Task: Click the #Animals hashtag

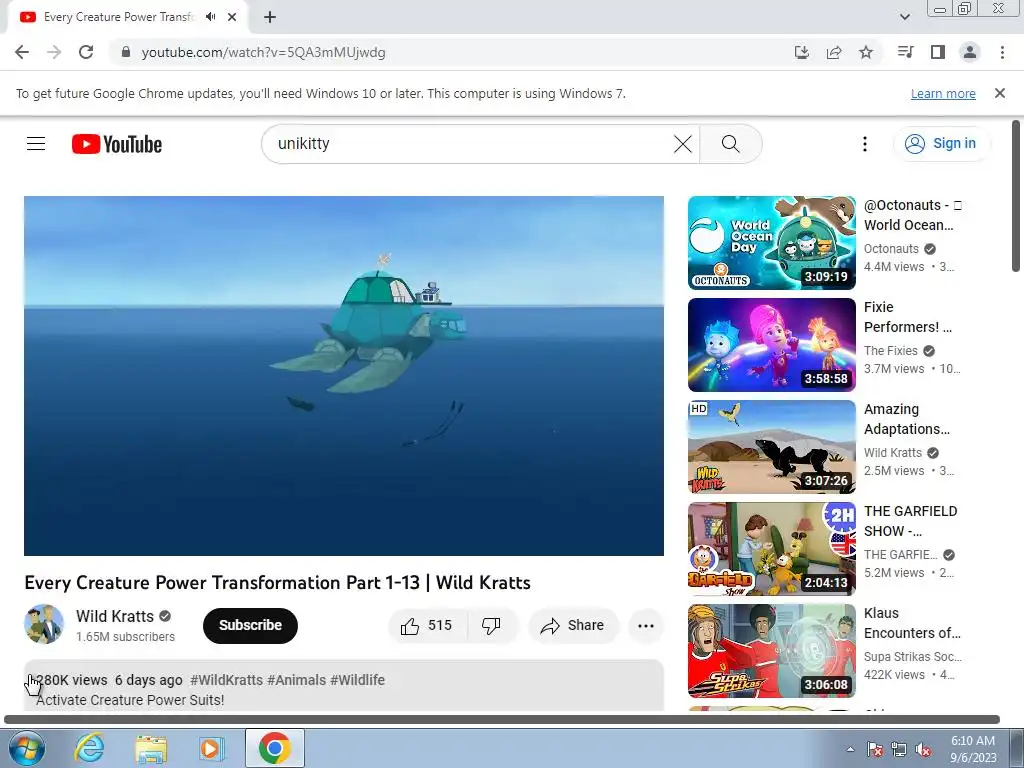Action: click(x=296, y=680)
